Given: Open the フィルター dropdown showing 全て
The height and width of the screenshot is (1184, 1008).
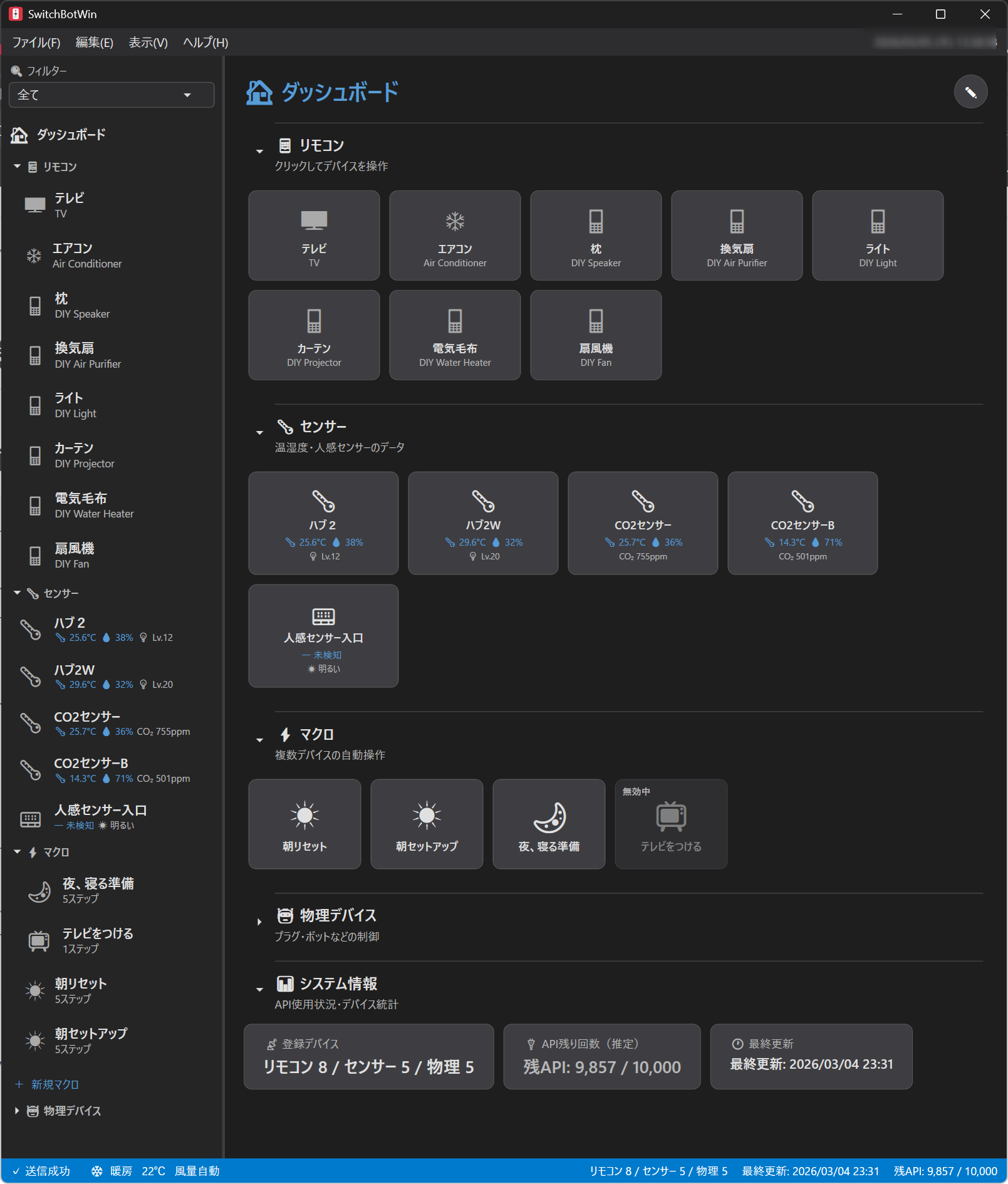Looking at the screenshot, I should [112, 95].
